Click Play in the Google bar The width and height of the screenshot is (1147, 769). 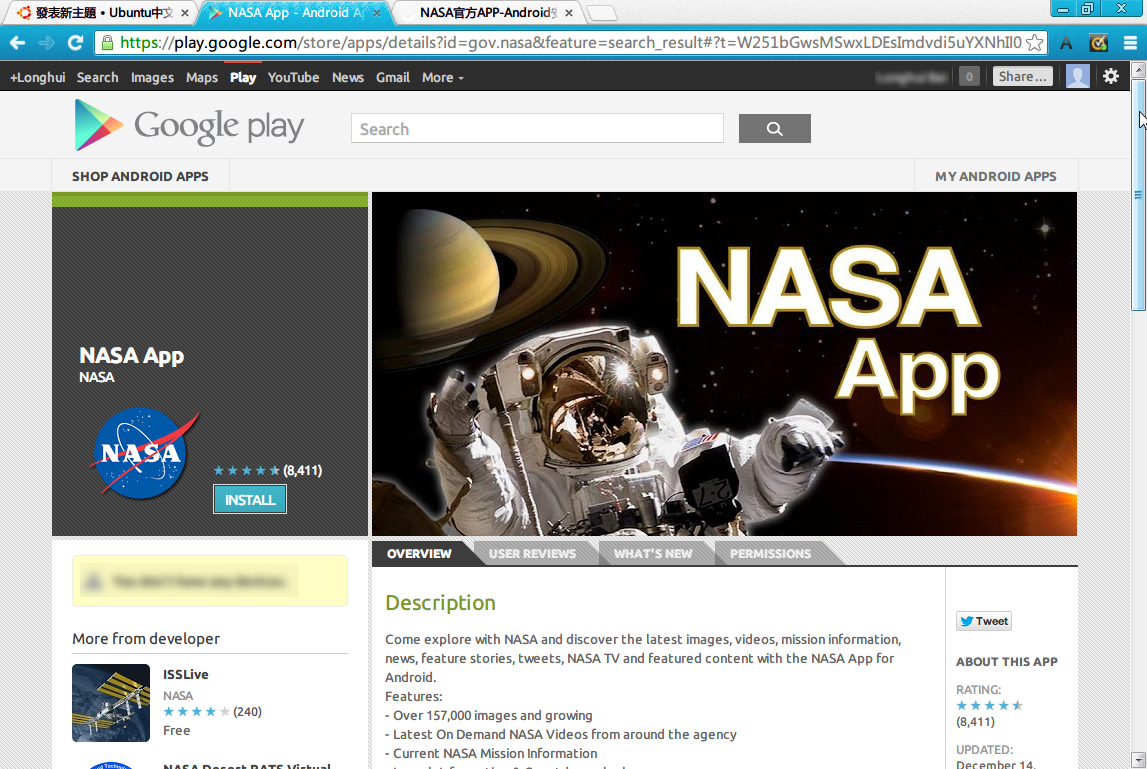243,78
